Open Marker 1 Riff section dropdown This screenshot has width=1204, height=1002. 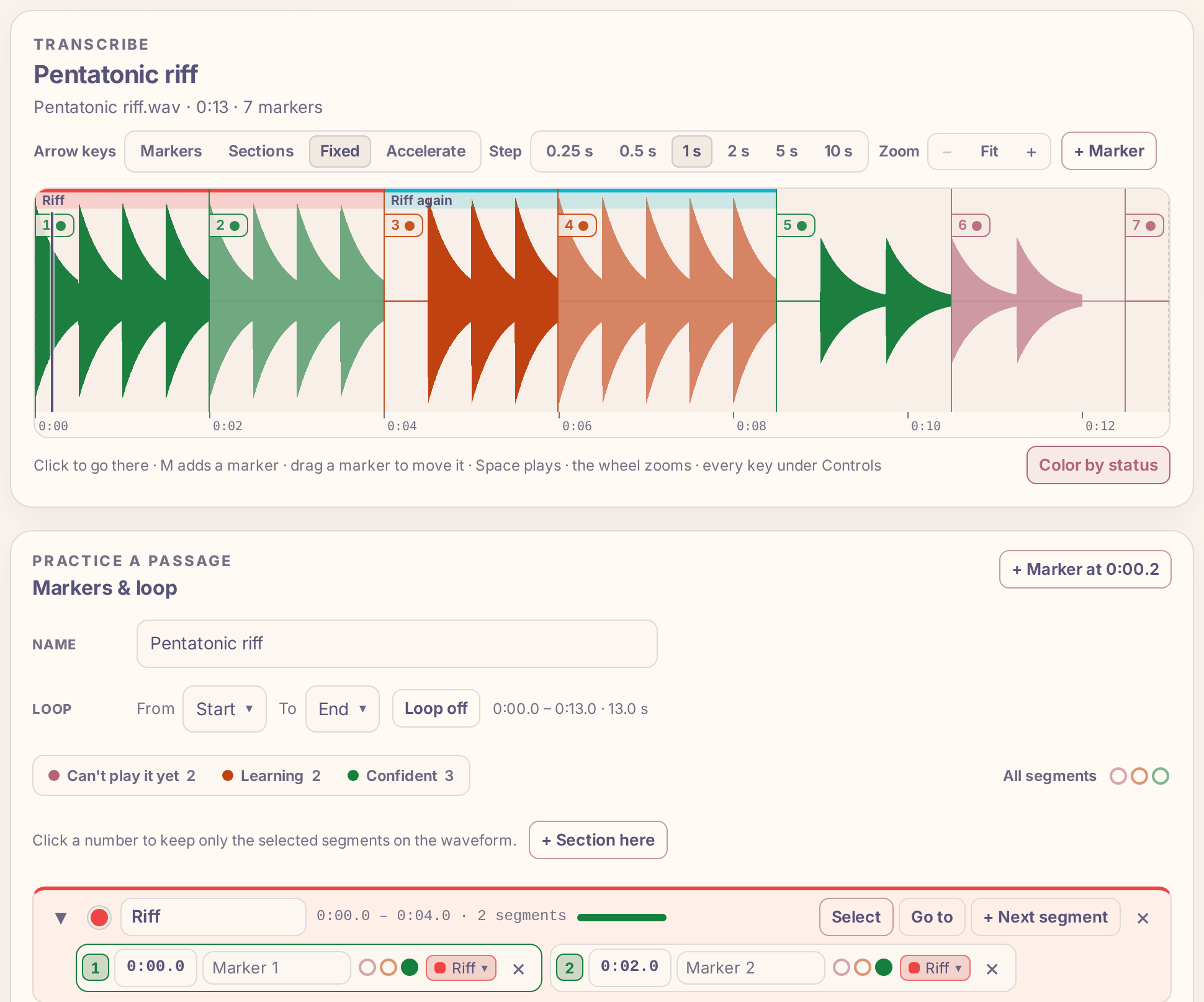pos(461,968)
